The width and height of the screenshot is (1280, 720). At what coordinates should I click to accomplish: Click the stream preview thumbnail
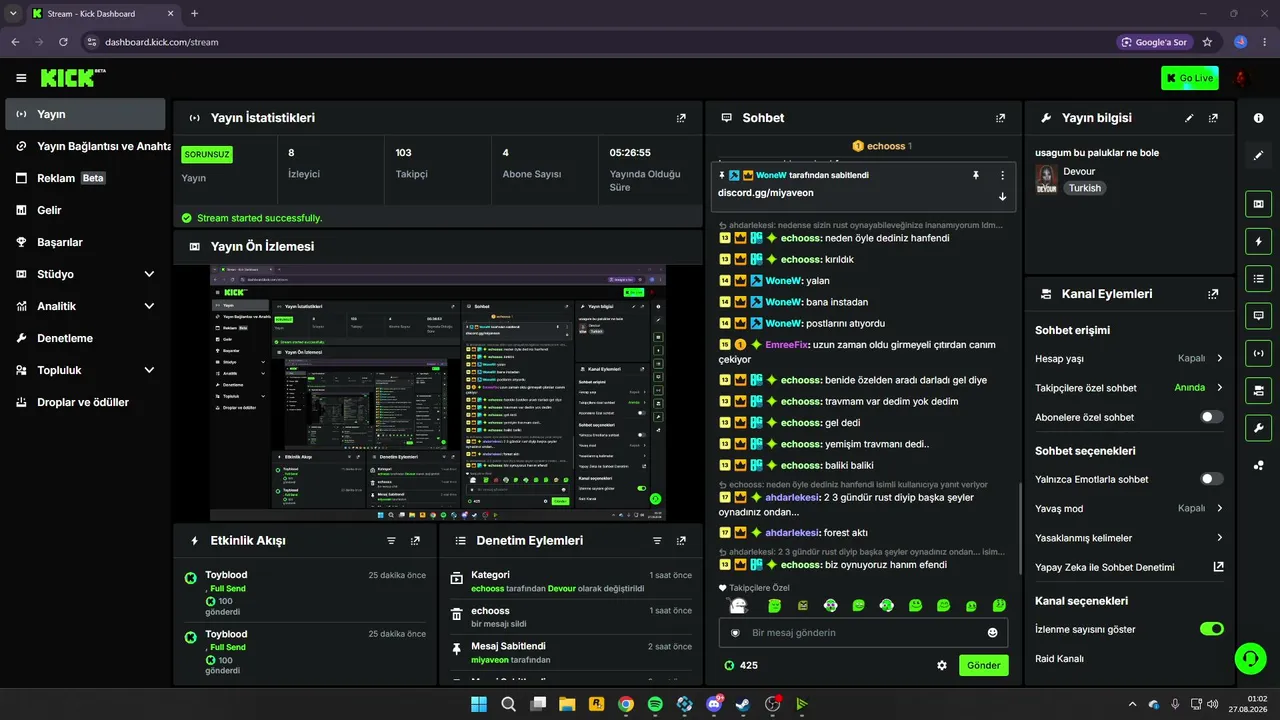(x=438, y=392)
